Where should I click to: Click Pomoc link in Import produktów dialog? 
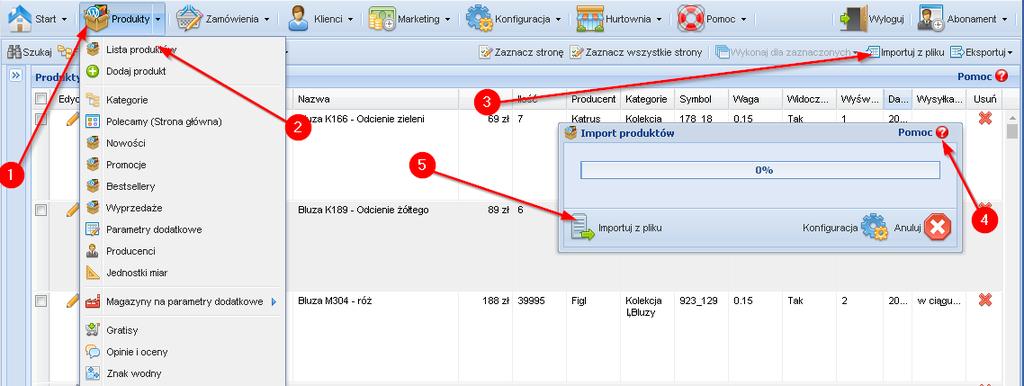click(915, 133)
